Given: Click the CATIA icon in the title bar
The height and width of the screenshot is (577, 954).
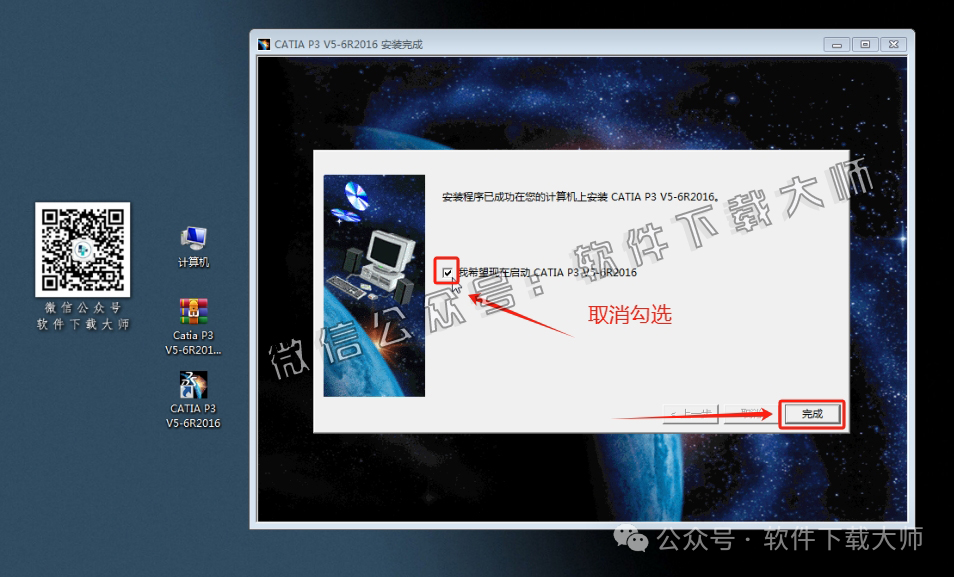Looking at the screenshot, I should [263, 44].
